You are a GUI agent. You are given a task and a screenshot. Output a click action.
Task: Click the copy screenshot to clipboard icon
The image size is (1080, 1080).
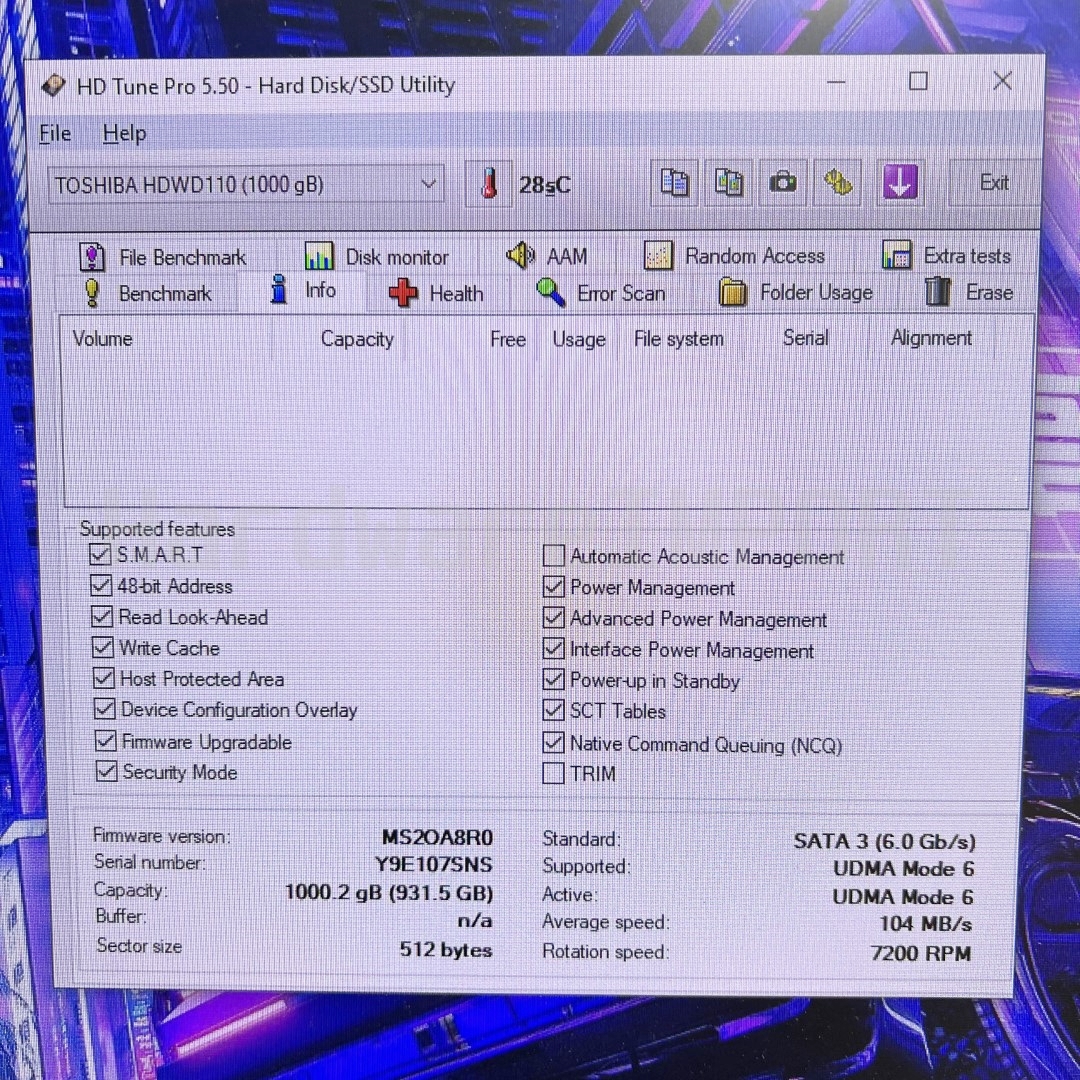(729, 183)
